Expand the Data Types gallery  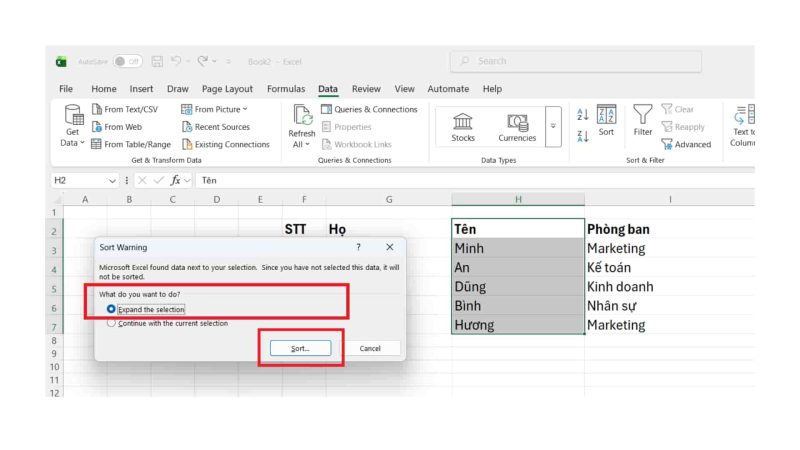point(553,127)
